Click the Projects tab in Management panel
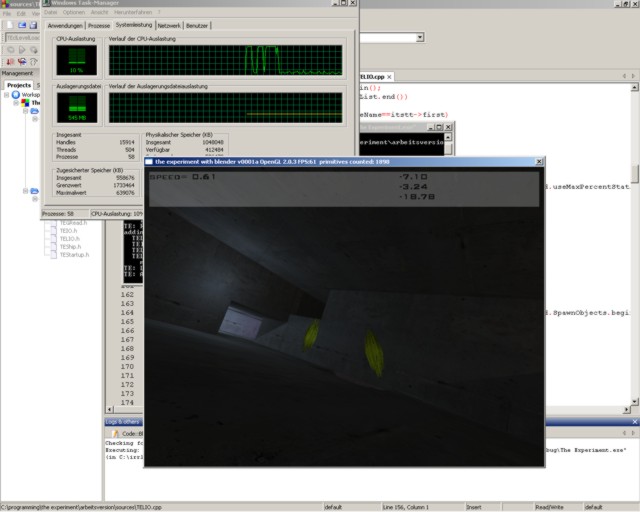 [x=19, y=85]
